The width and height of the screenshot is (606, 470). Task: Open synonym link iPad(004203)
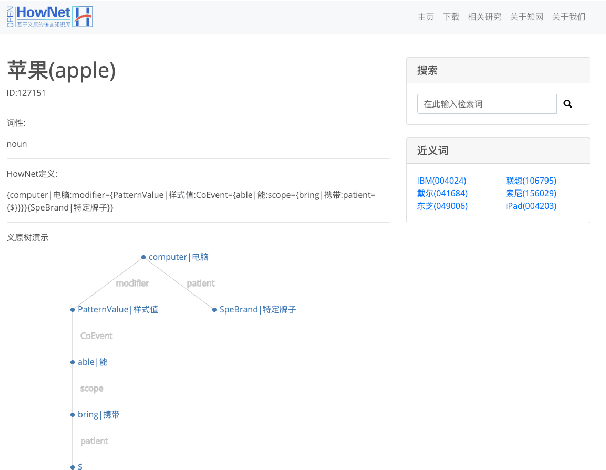pos(531,206)
